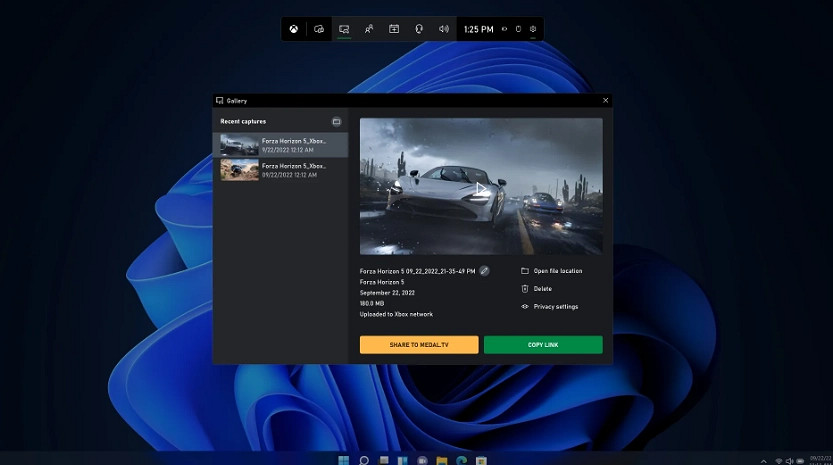Play the Forza Horizon 5 video preview
833x465 pixels.
point(481,187)
